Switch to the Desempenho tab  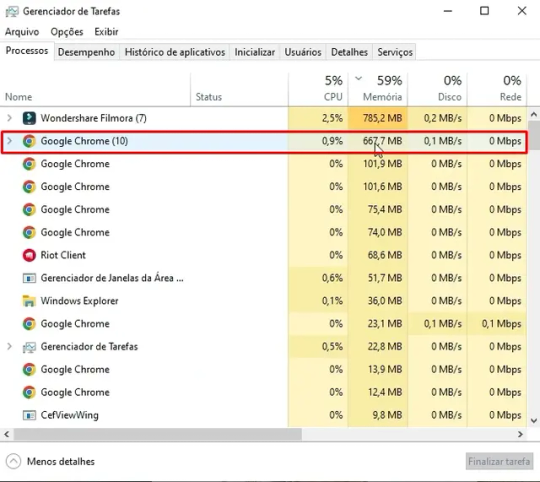tap(86, 52)
